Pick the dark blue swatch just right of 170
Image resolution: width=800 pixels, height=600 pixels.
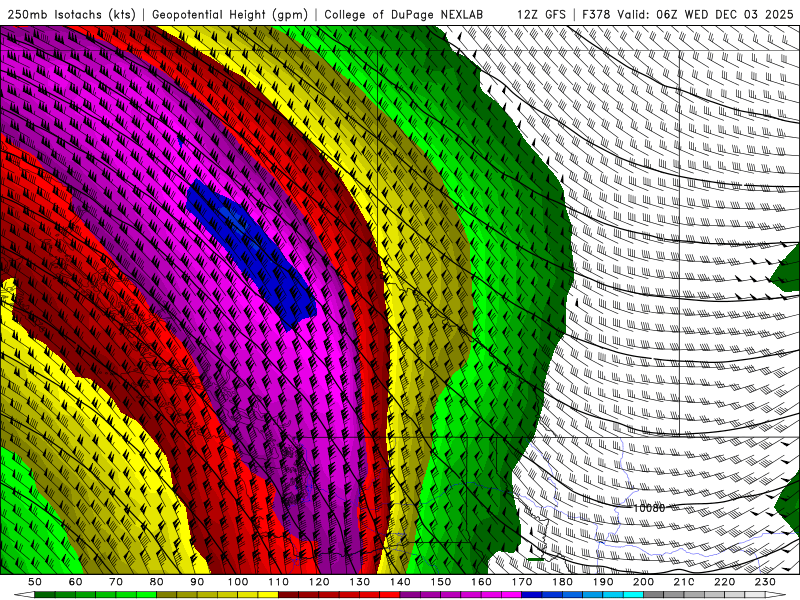(x=531, y=595)
